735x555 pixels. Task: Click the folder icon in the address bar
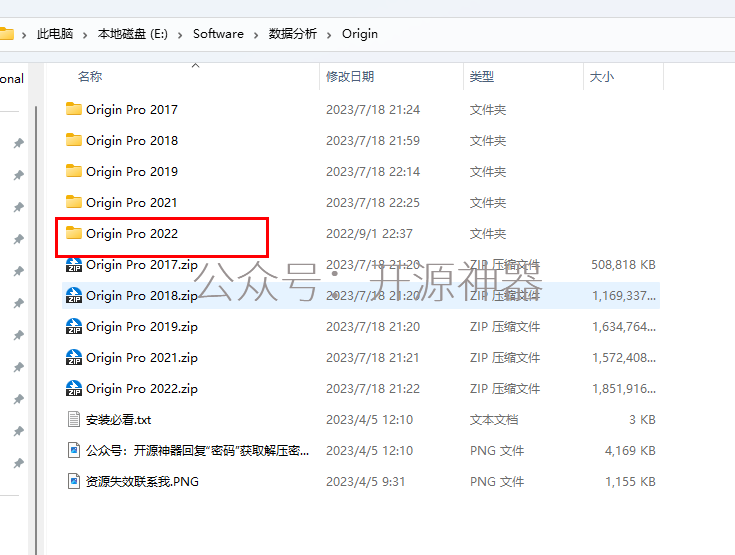click(7, 33)
